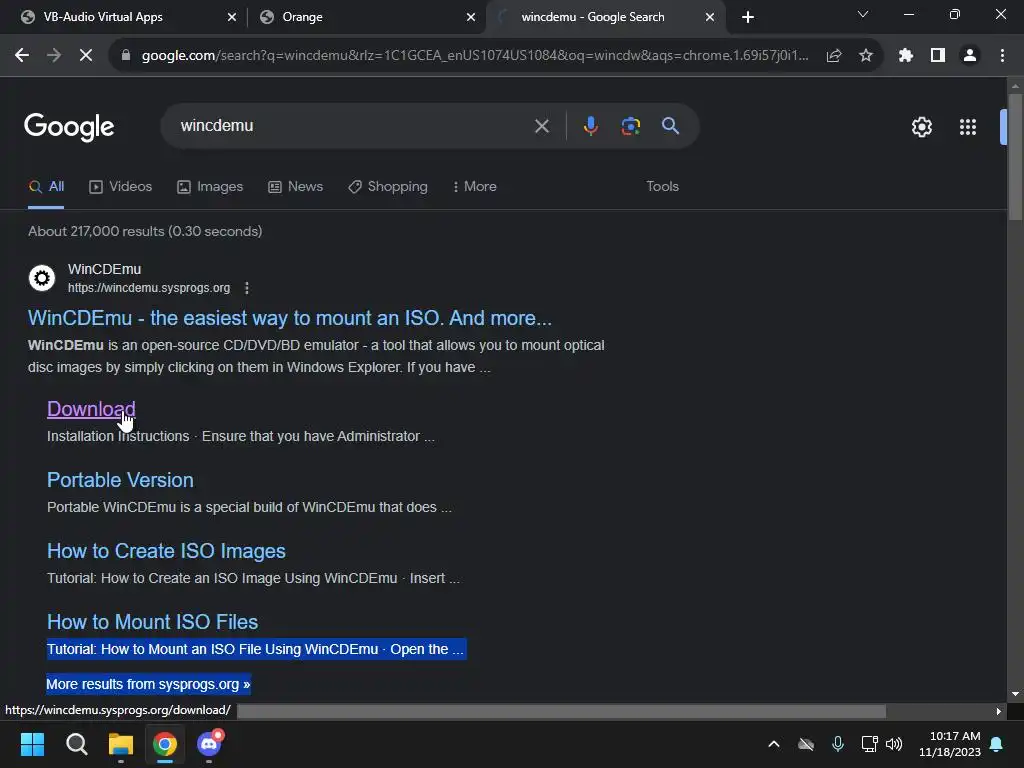Open the Tools search options
The height and width of the screenshot is (768, 1024).
coord(662,187)
